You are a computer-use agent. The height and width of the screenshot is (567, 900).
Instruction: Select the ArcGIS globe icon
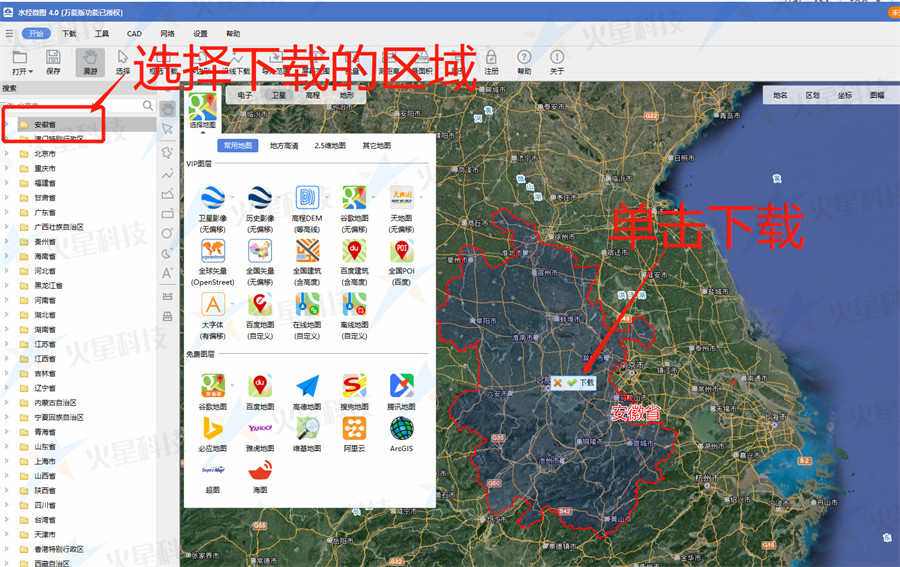(x=401, y=428)
